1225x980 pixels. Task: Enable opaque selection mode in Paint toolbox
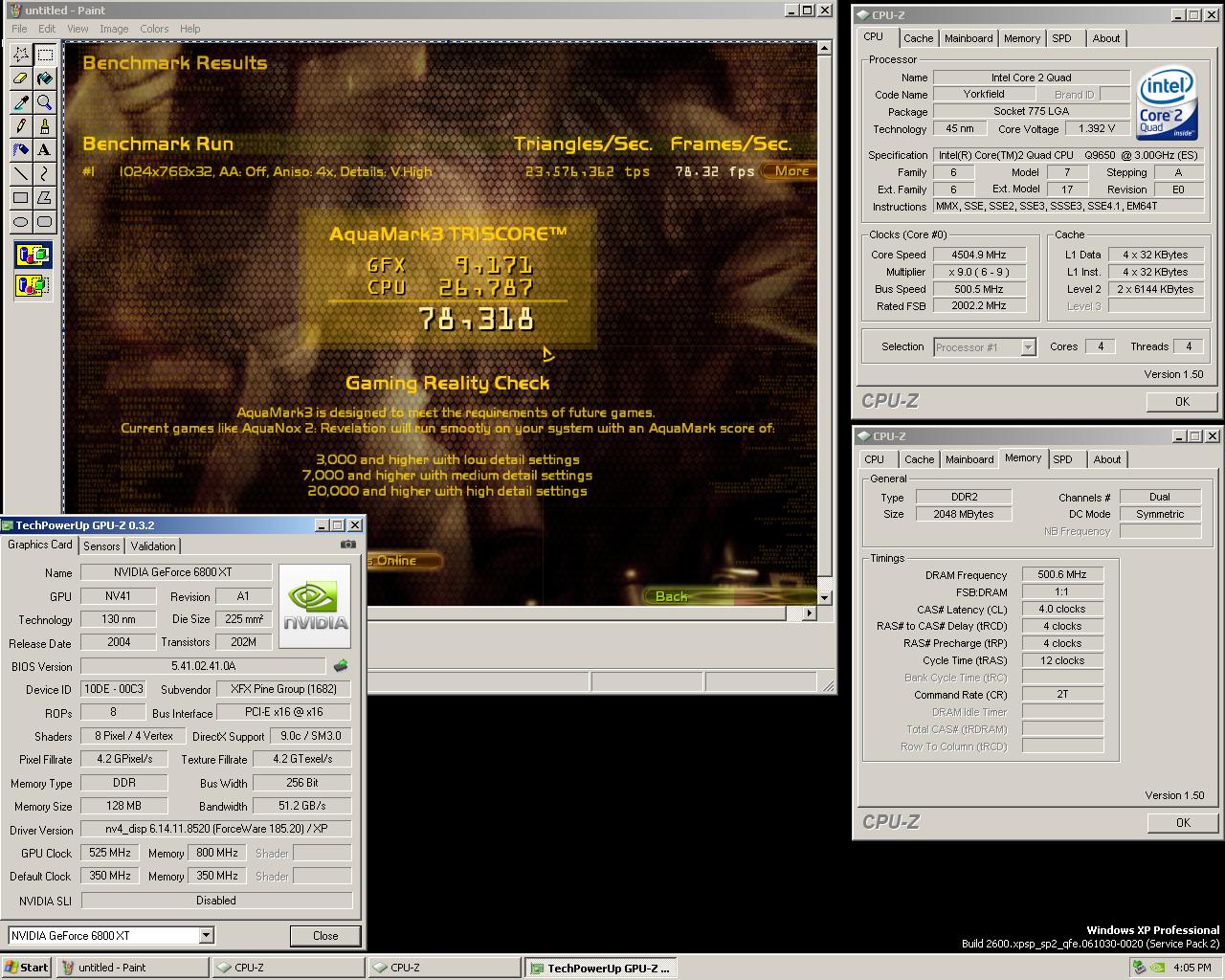[x=33, y=256]
